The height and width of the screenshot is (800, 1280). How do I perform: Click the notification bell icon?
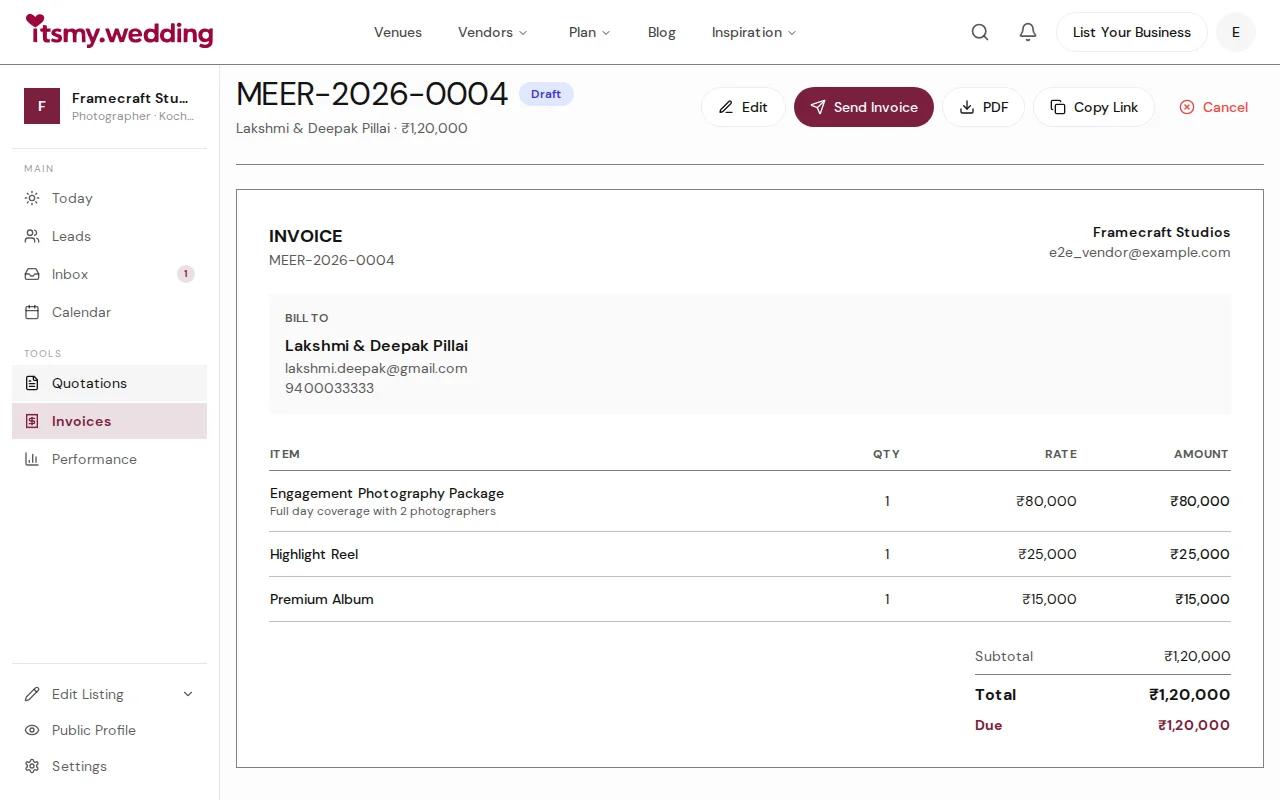[x=1027, y=31]
